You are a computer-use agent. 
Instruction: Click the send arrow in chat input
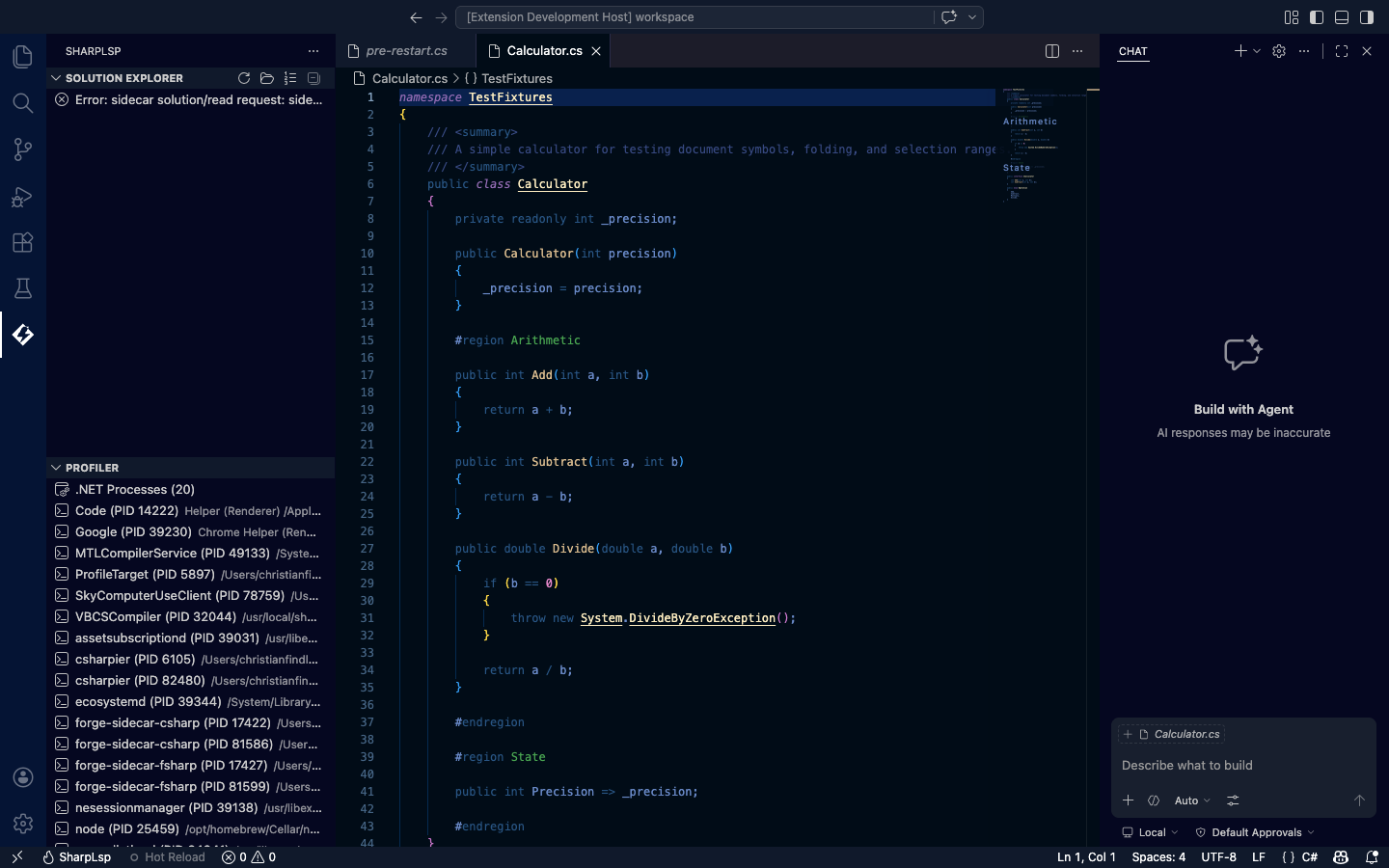(x=1359, y=800)
